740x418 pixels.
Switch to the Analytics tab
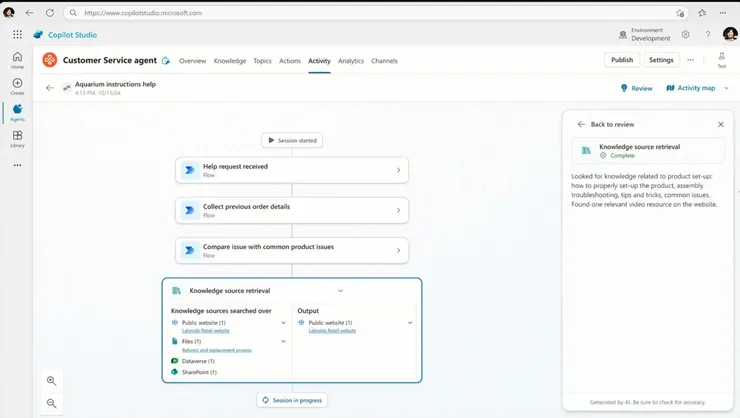[x=351, y=61]
